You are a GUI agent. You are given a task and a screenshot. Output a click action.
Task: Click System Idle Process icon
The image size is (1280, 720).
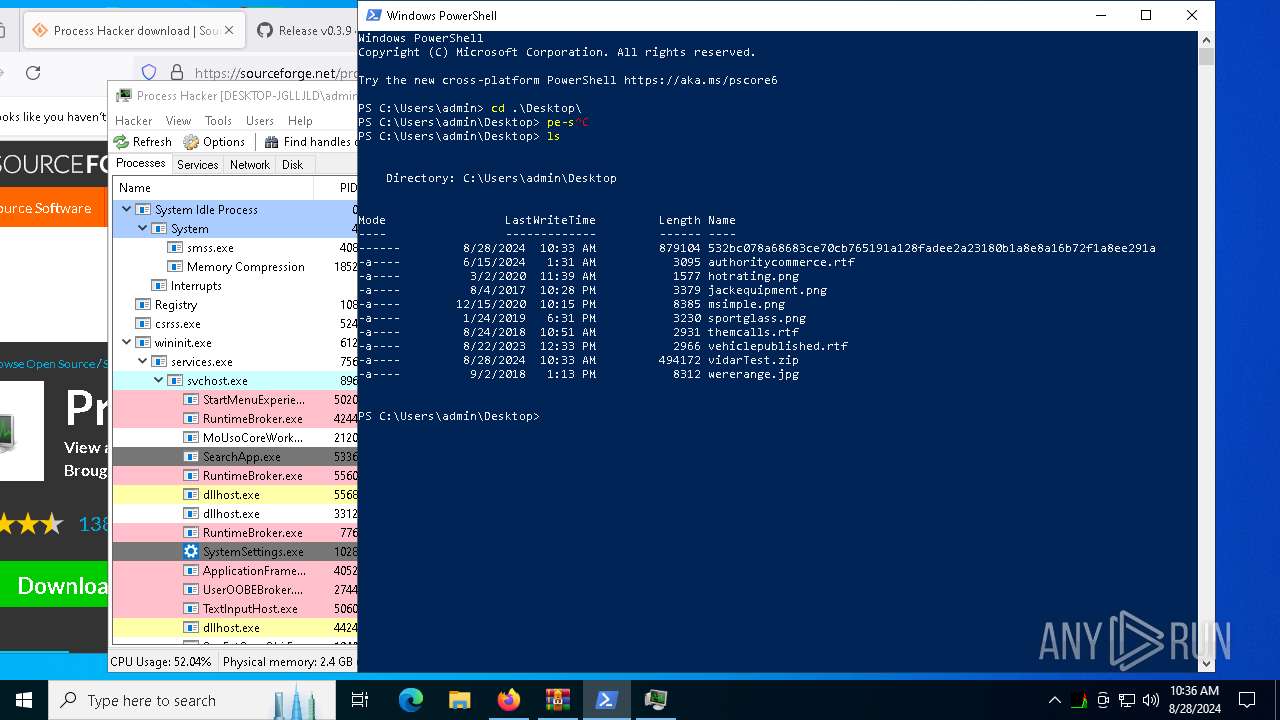tap(143, 209)
